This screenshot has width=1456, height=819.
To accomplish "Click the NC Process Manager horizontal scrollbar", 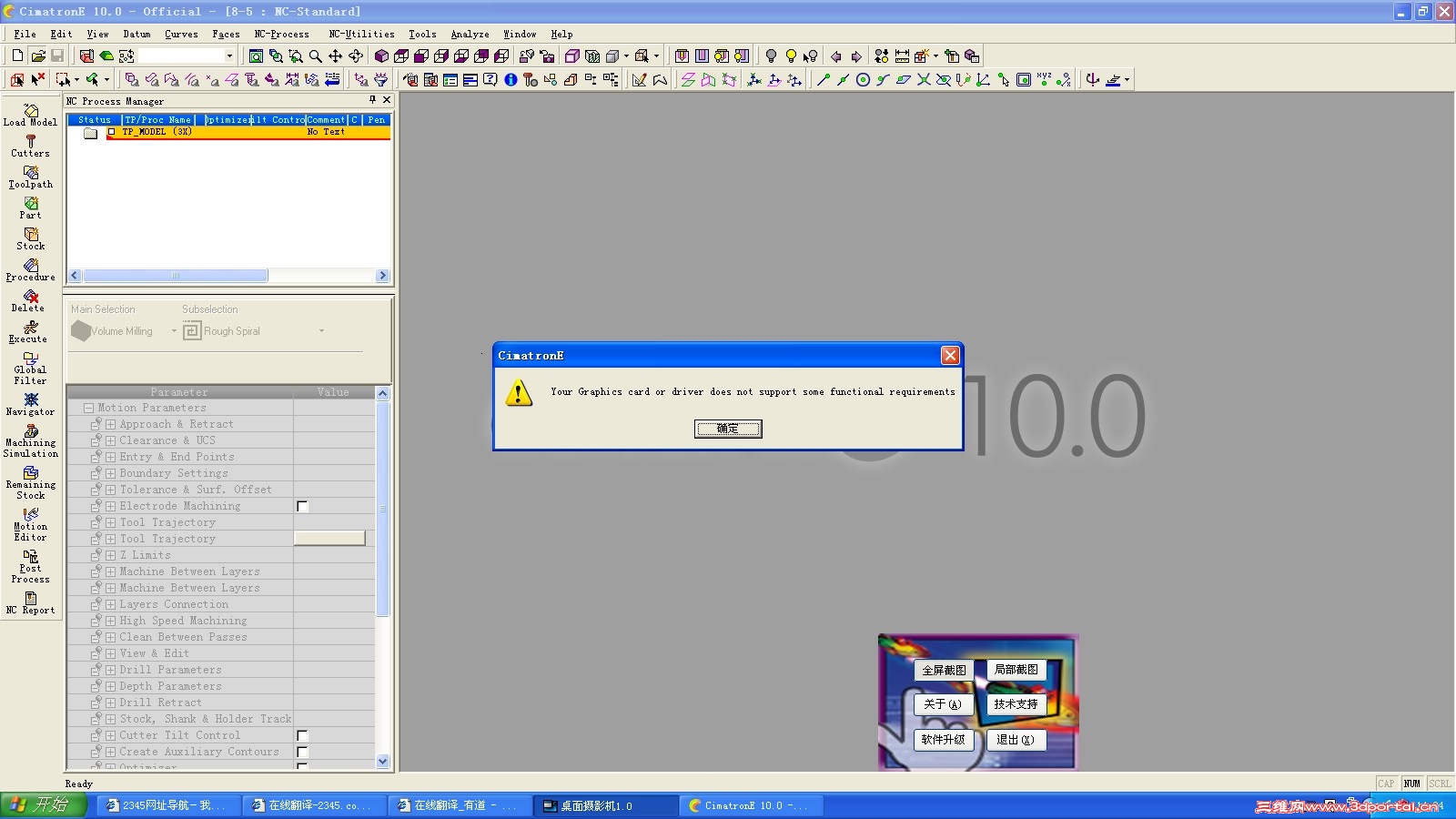I will coord(229,276).
